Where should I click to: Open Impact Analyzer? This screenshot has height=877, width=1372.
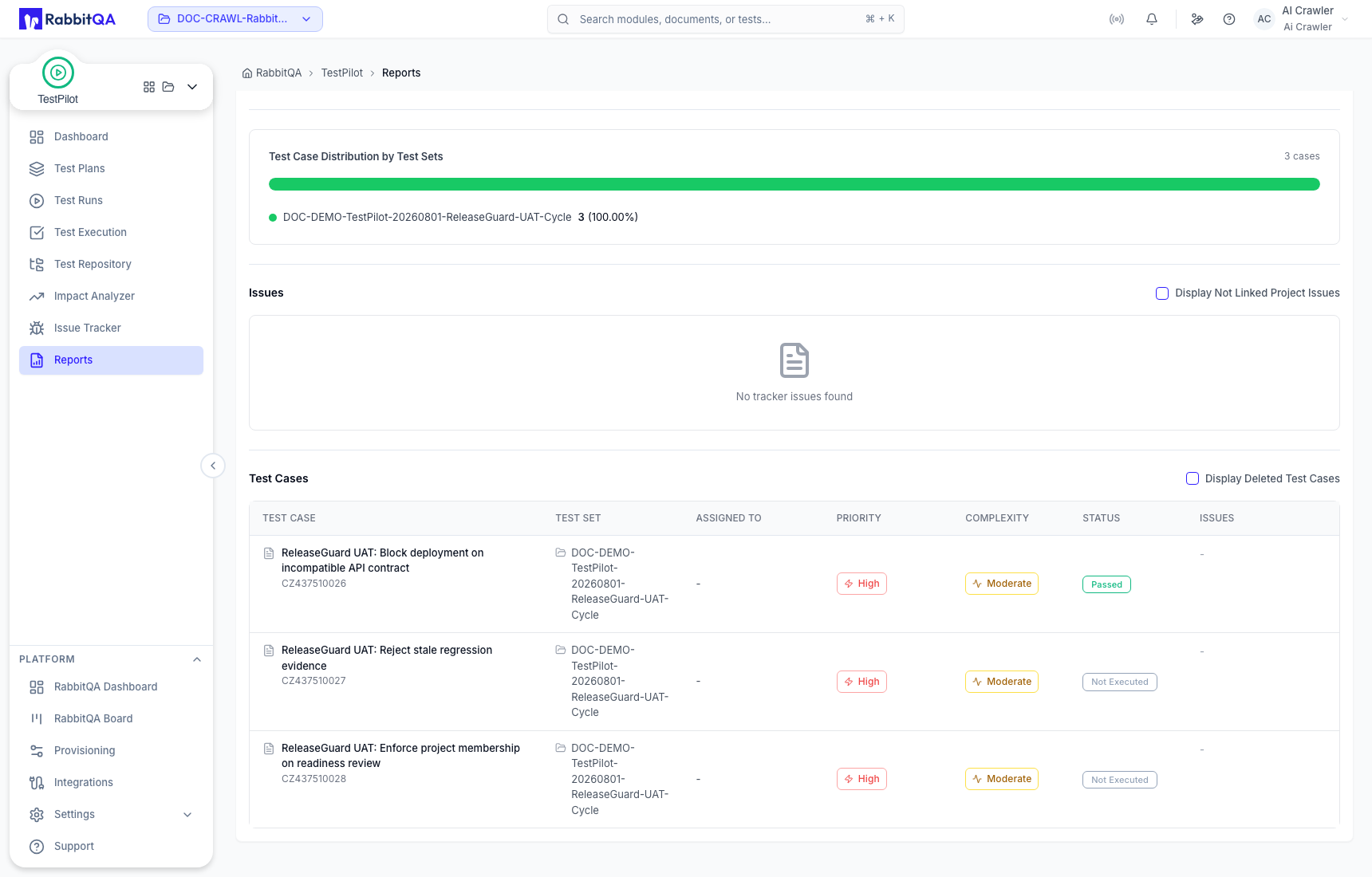111,296
